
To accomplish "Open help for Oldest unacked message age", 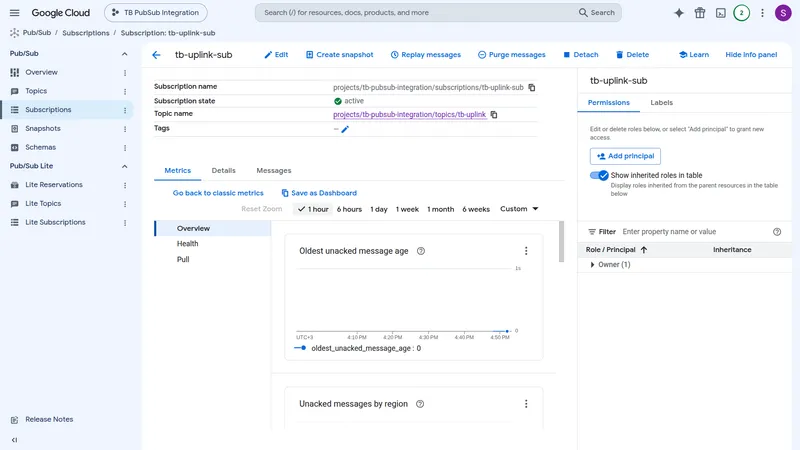I will point(421,251).
